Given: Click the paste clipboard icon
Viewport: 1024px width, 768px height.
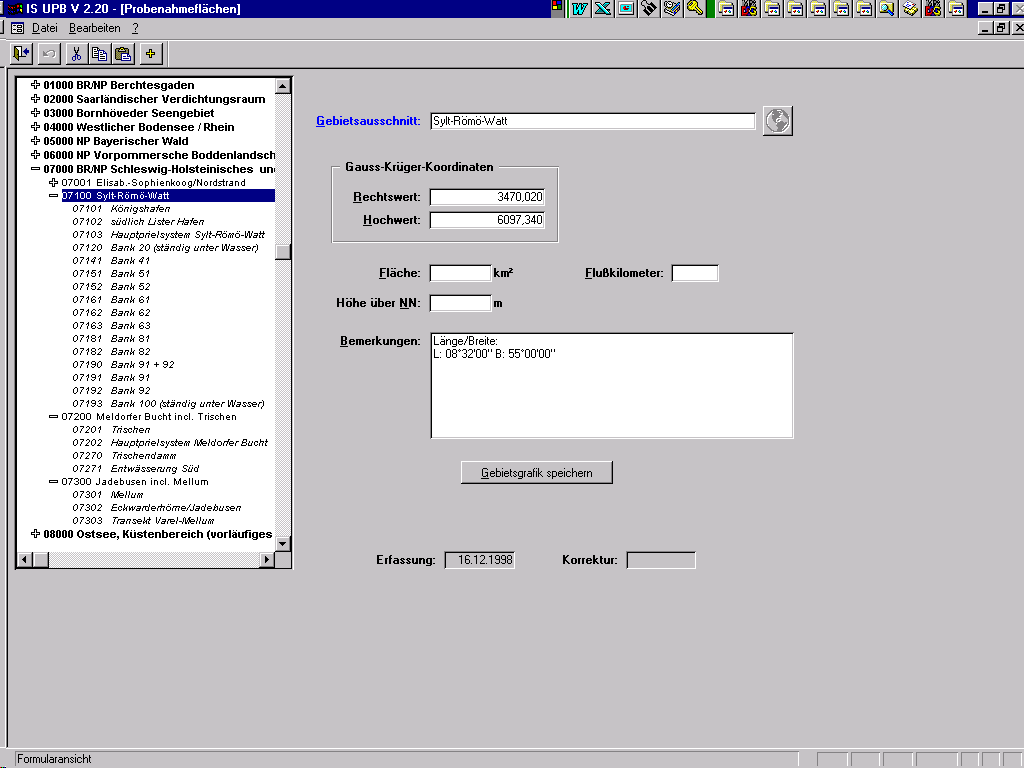Looking at the screenshot, I should pos(123,53).
